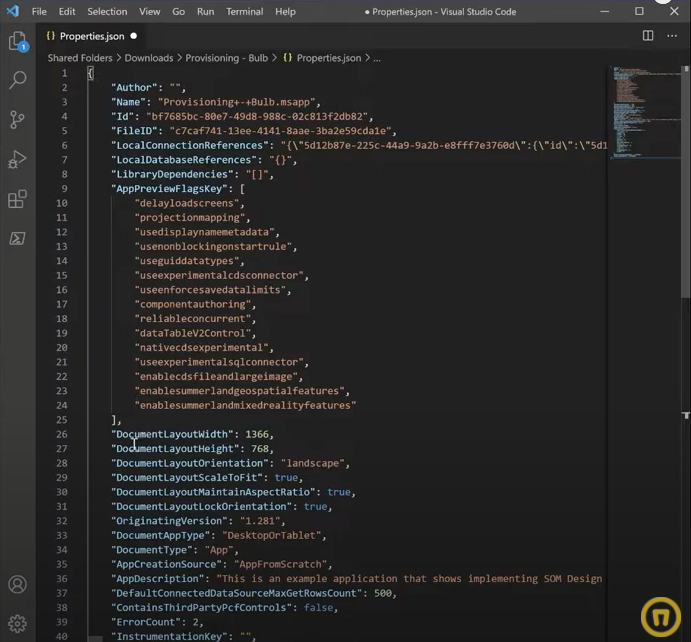Viewport: 691px width, 642px height.
Task: Open the Manage gear icon
Action: tap(17, 624)
